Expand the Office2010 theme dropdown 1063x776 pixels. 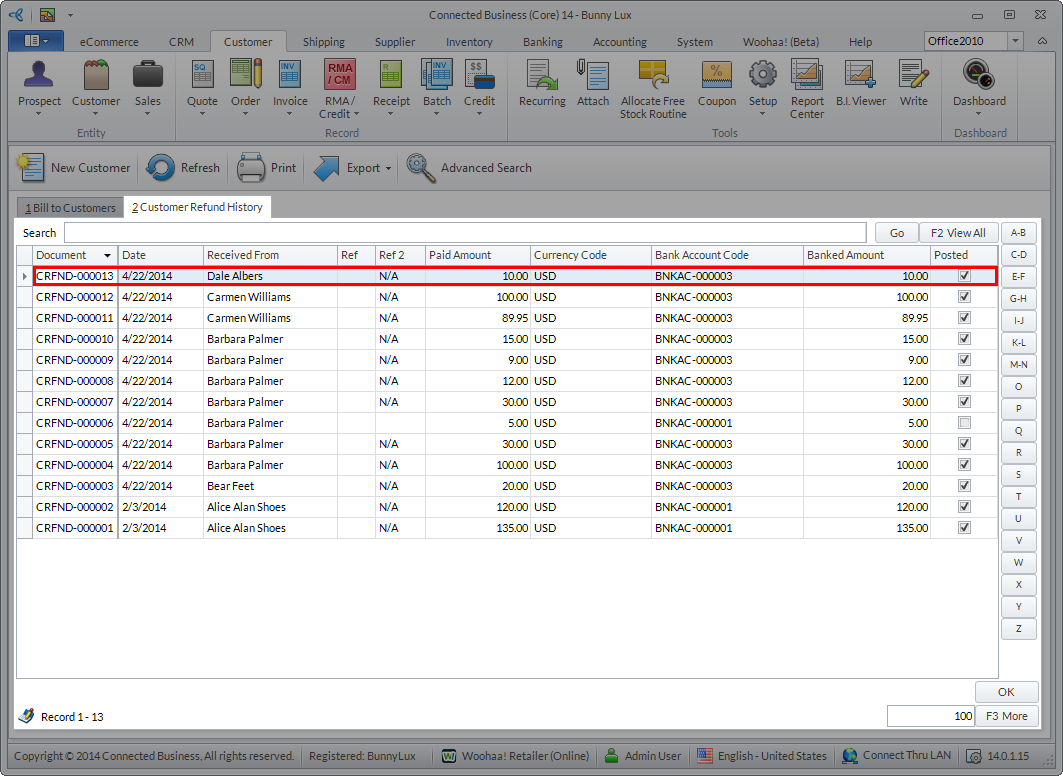pyautogui.click(x=1015, y=40)
